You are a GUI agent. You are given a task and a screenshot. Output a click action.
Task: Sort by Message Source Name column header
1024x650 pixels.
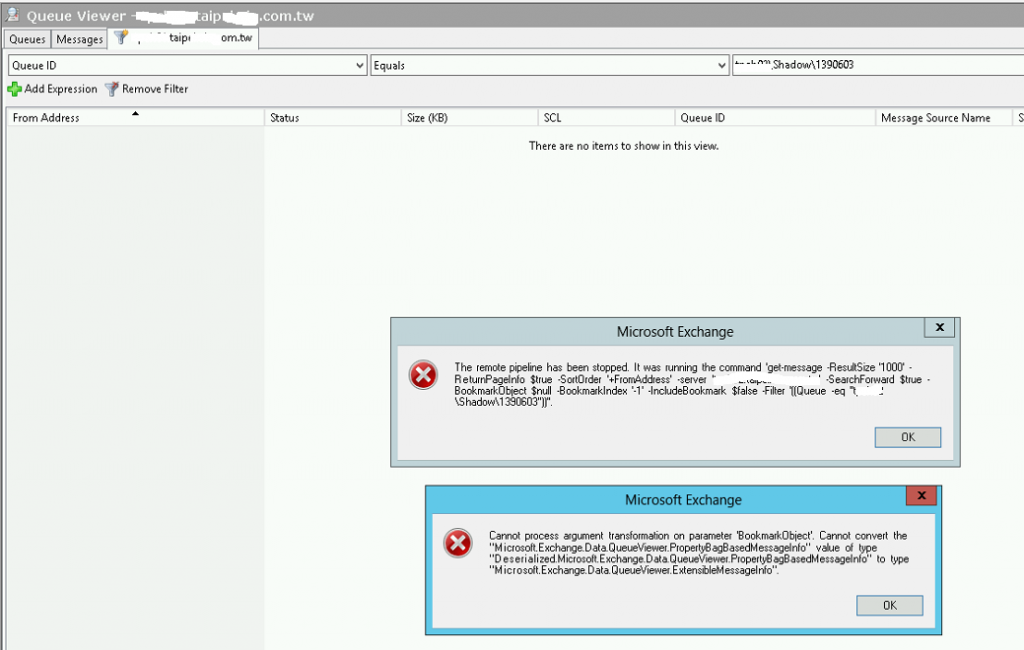tap(944, 118)
